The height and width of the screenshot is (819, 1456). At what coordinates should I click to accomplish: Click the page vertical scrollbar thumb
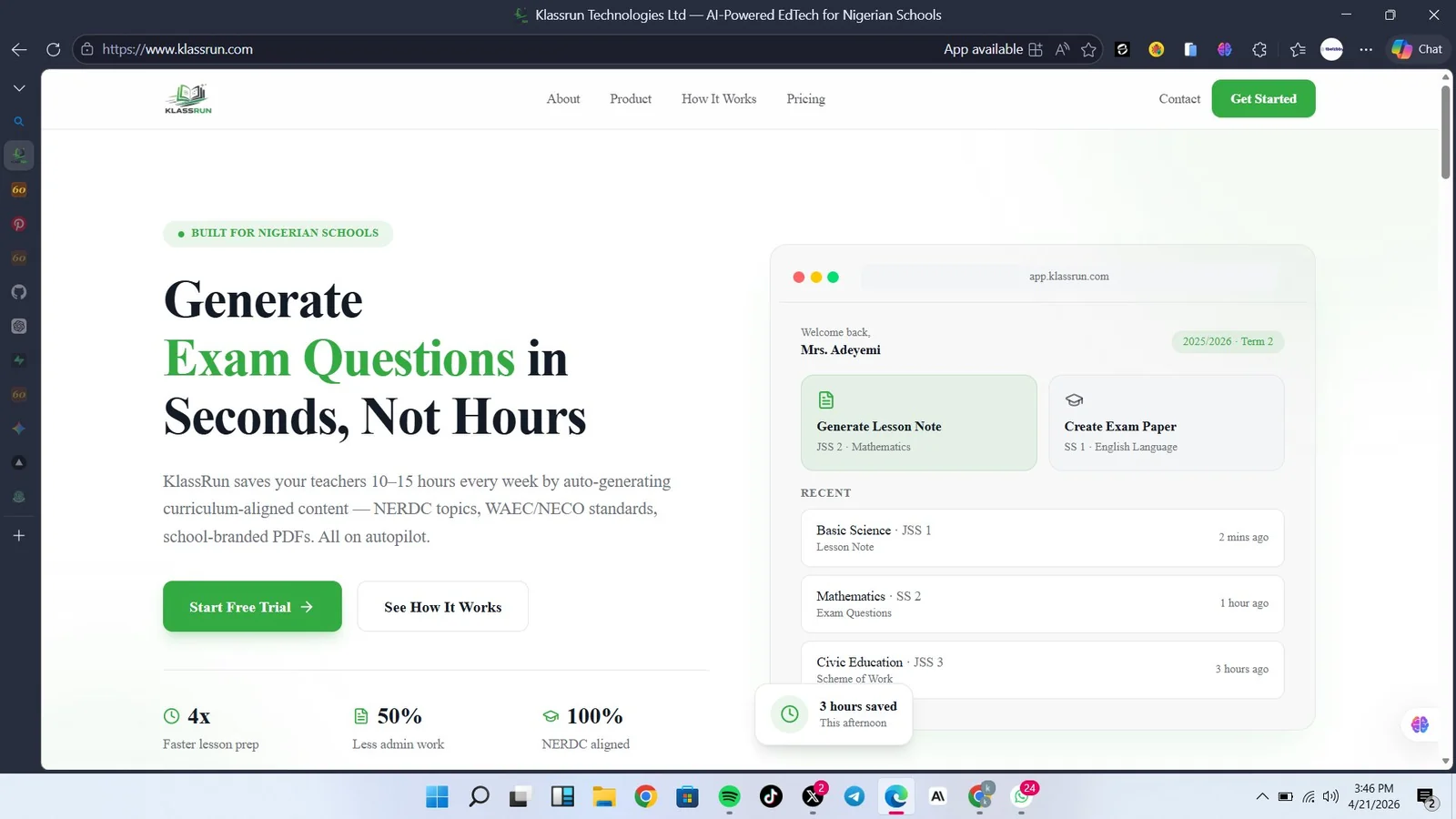point(1445,132)
